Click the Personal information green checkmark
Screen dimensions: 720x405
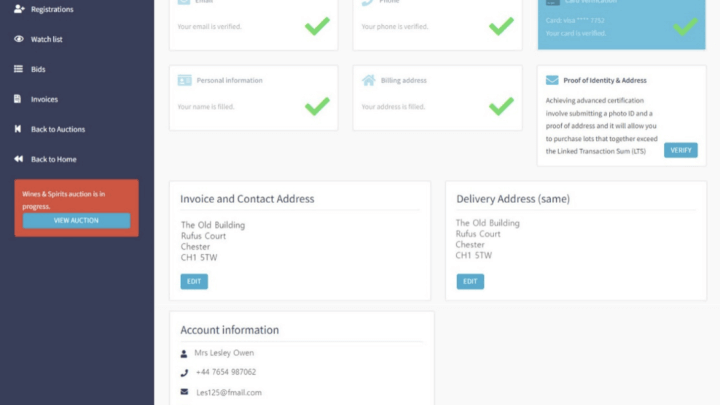point(317,105)
